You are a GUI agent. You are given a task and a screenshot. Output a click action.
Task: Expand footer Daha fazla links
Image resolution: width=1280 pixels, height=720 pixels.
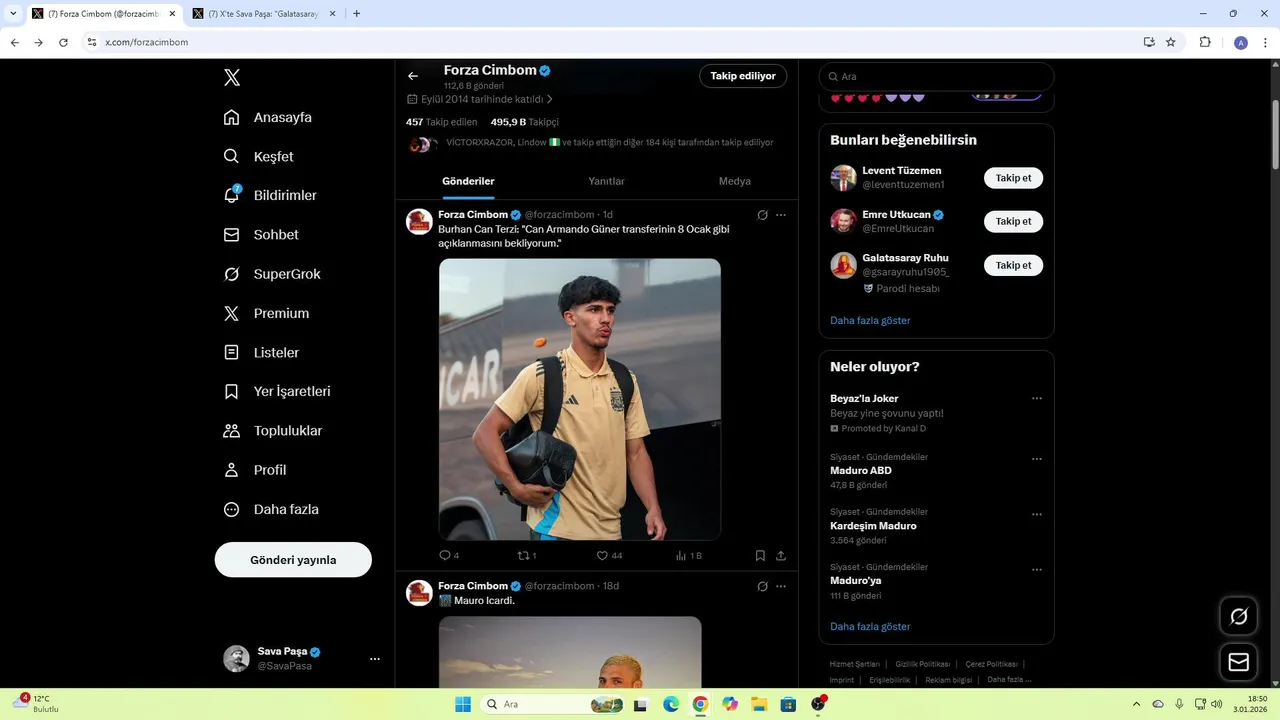(1009, 680)
